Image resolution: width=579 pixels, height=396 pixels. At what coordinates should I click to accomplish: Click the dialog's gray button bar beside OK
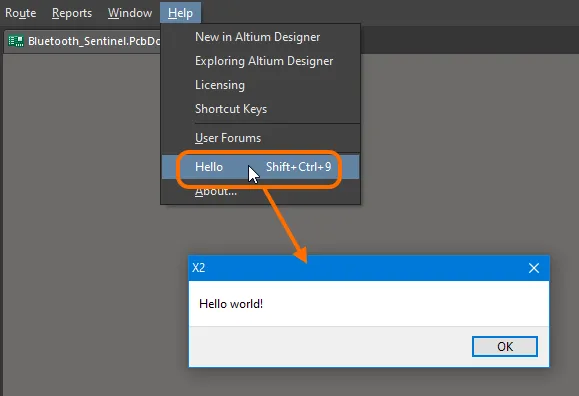[329, 346]
